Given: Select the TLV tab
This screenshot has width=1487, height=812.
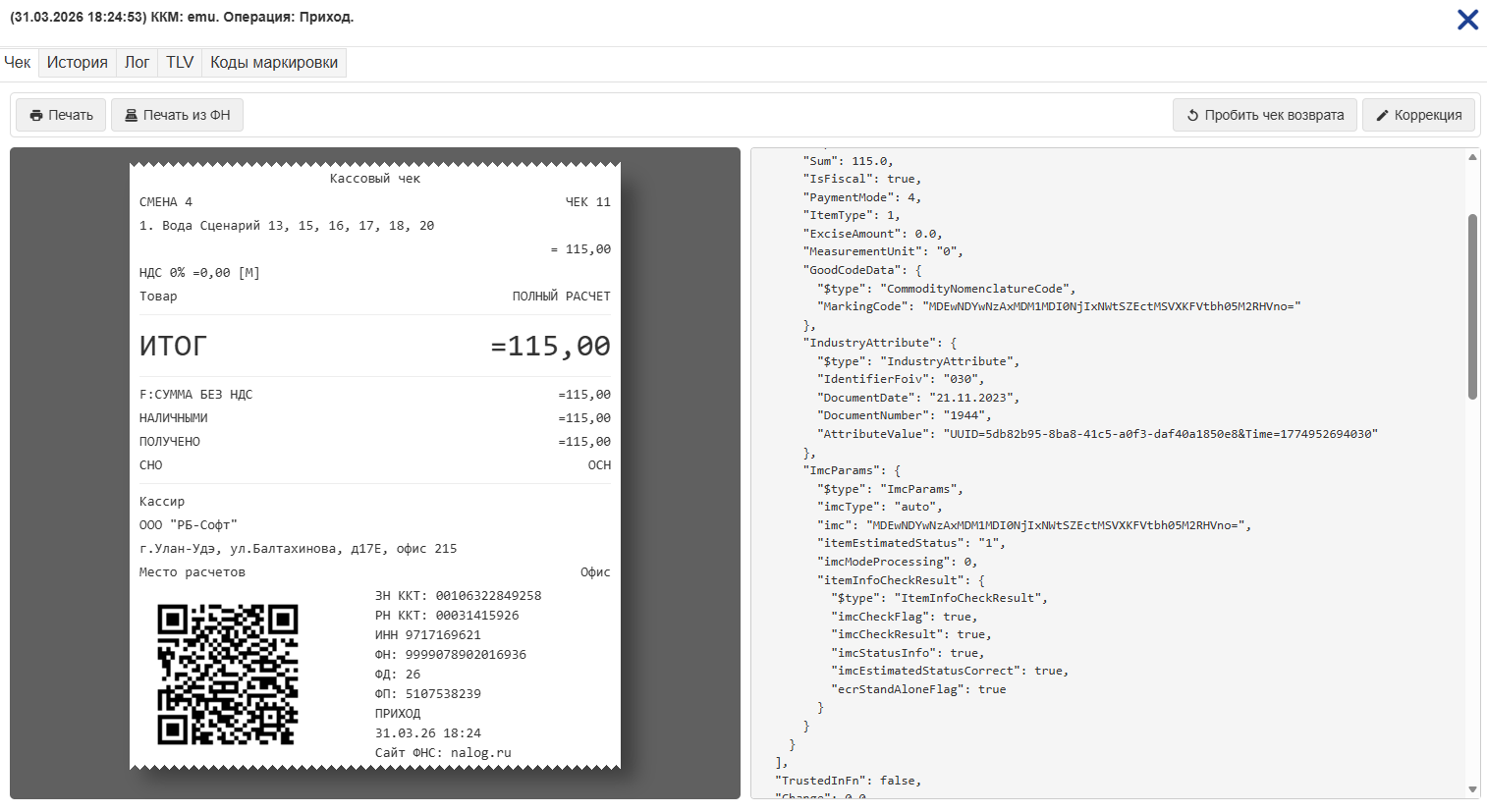Looking at the screenshot, I should click(180, 63).
